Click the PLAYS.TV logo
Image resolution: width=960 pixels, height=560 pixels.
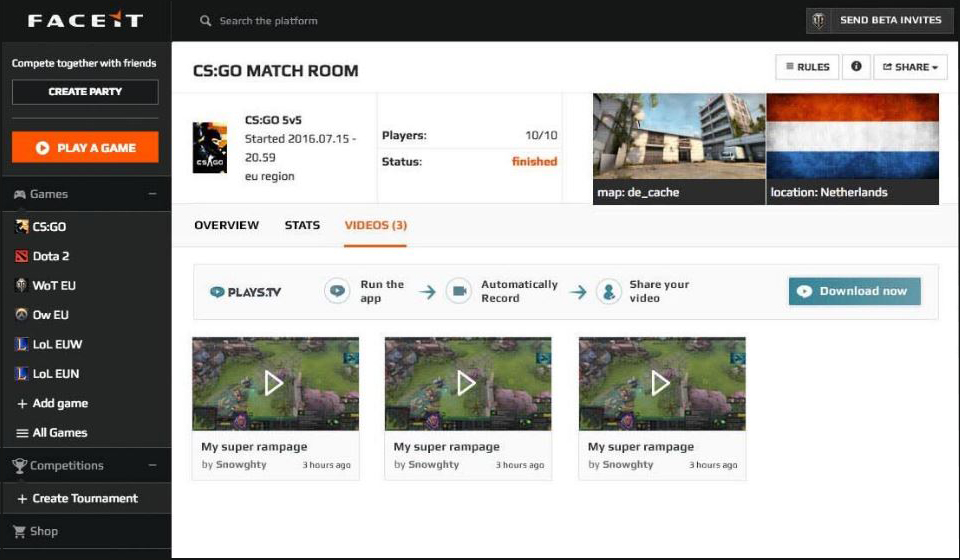(x=245, y=292)
